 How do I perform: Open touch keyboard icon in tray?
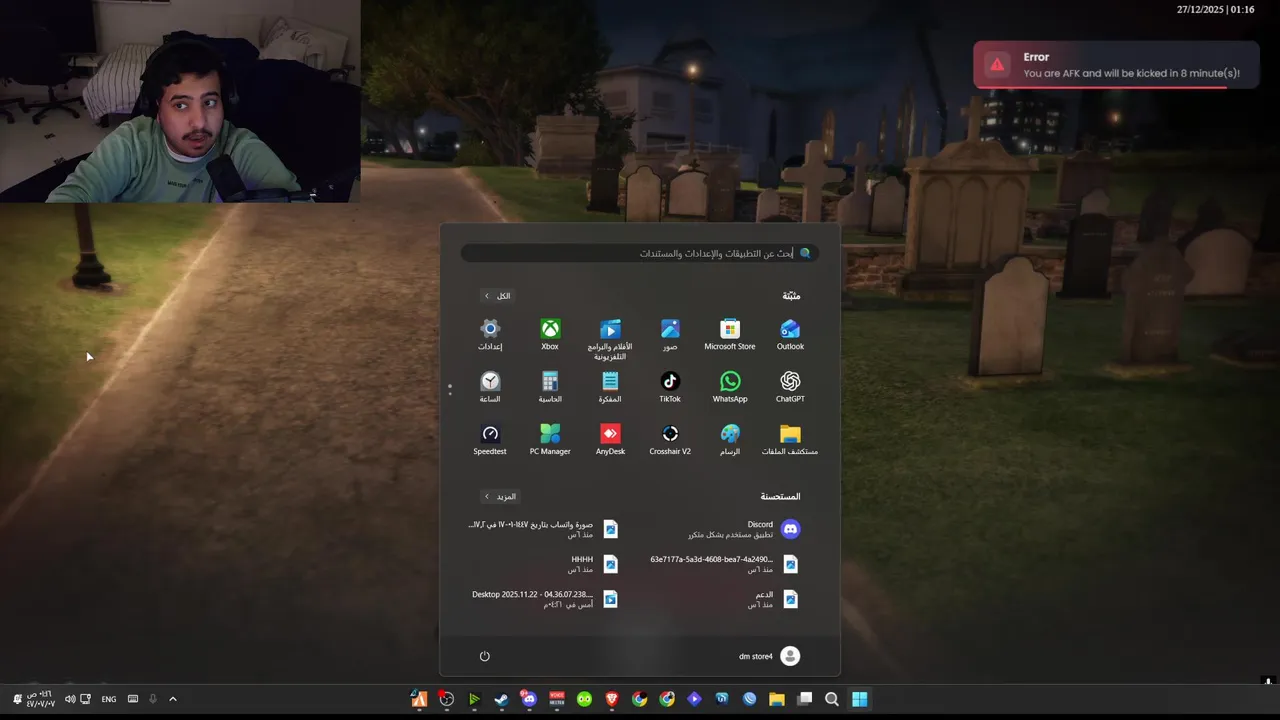[x=133, y=699]
